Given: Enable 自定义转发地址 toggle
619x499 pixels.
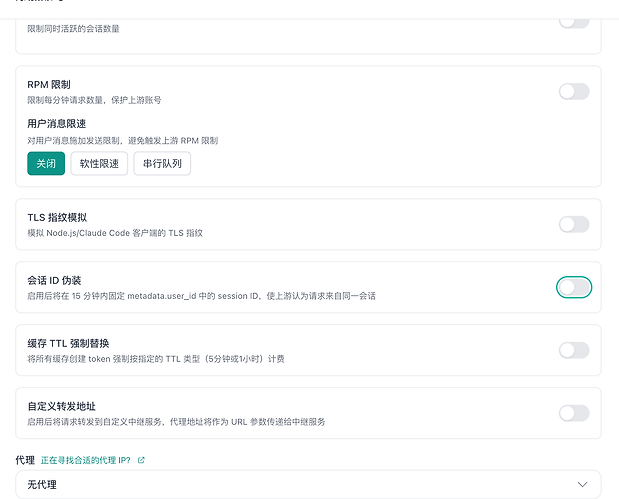Looking at the screenshot, I should click(x=574, y=413).
